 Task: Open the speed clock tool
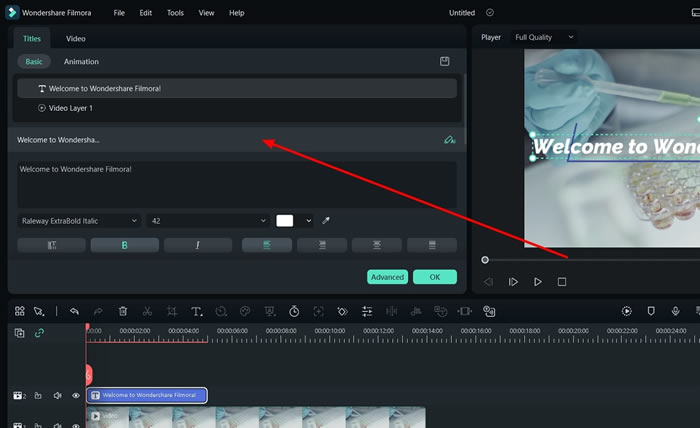click(x=221, y=311)
